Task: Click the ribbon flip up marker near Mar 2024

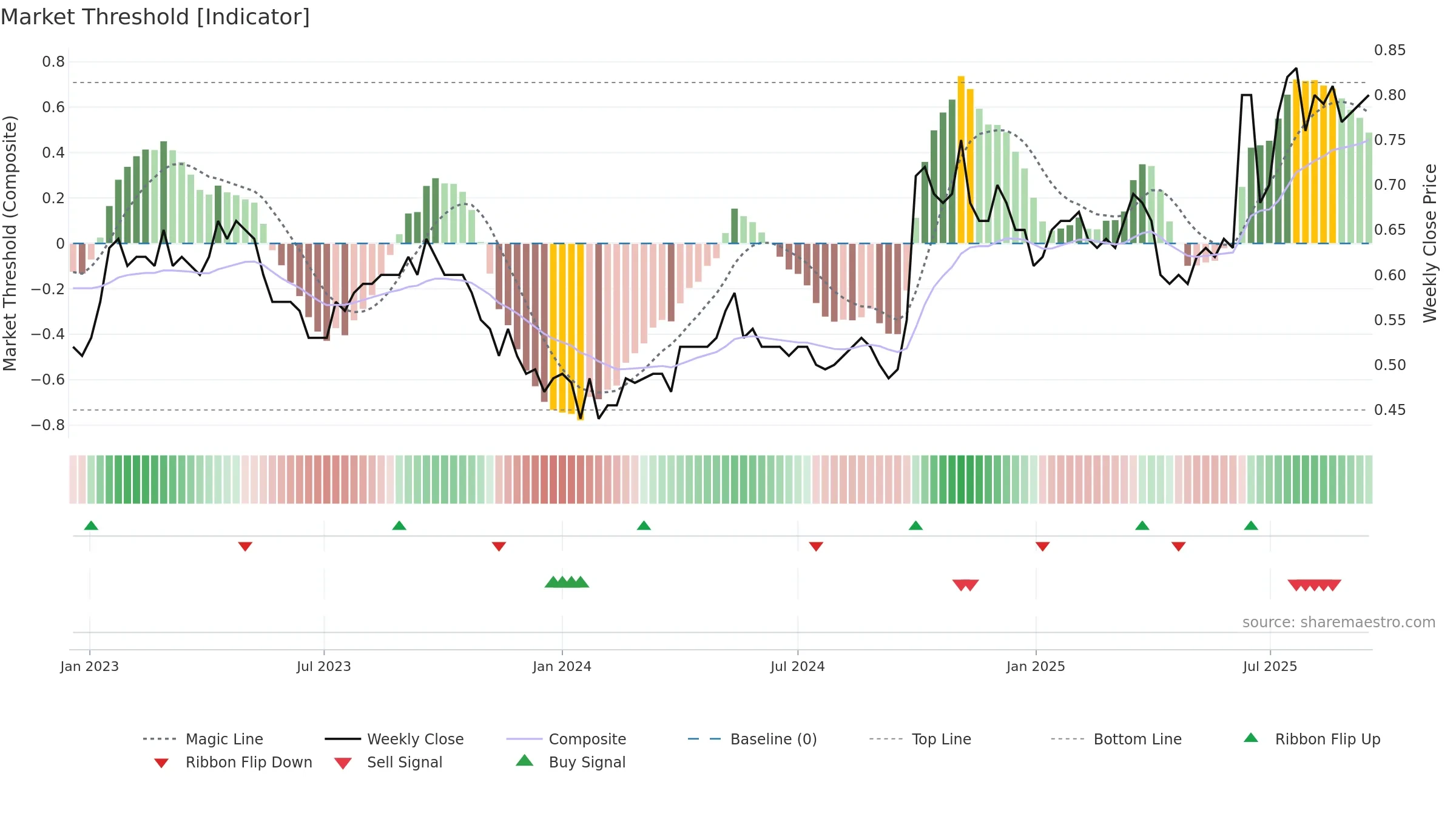Action: coord(644,525)
